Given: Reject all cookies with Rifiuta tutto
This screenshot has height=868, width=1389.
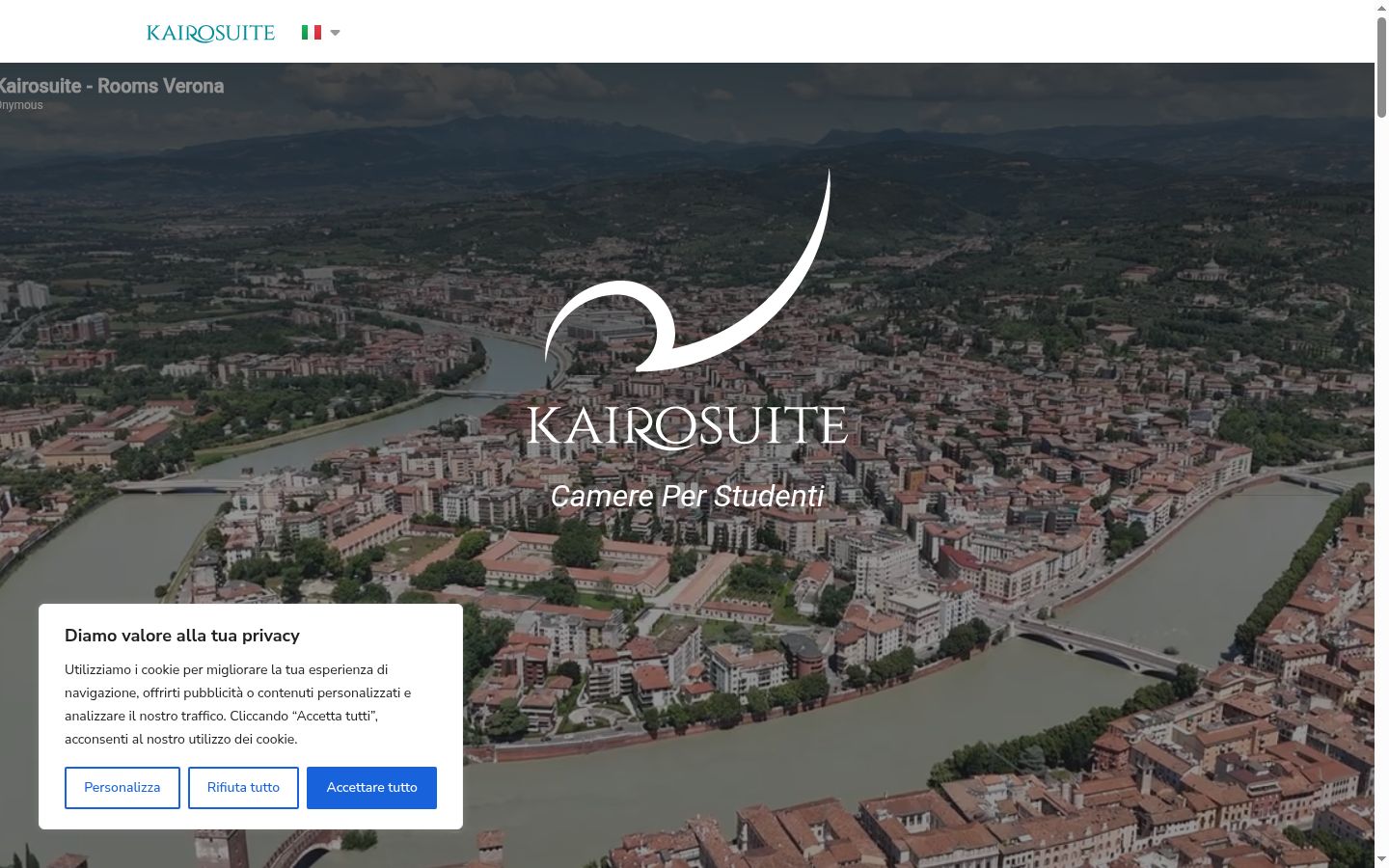Looking at the screenshot, I should (243, 788).
